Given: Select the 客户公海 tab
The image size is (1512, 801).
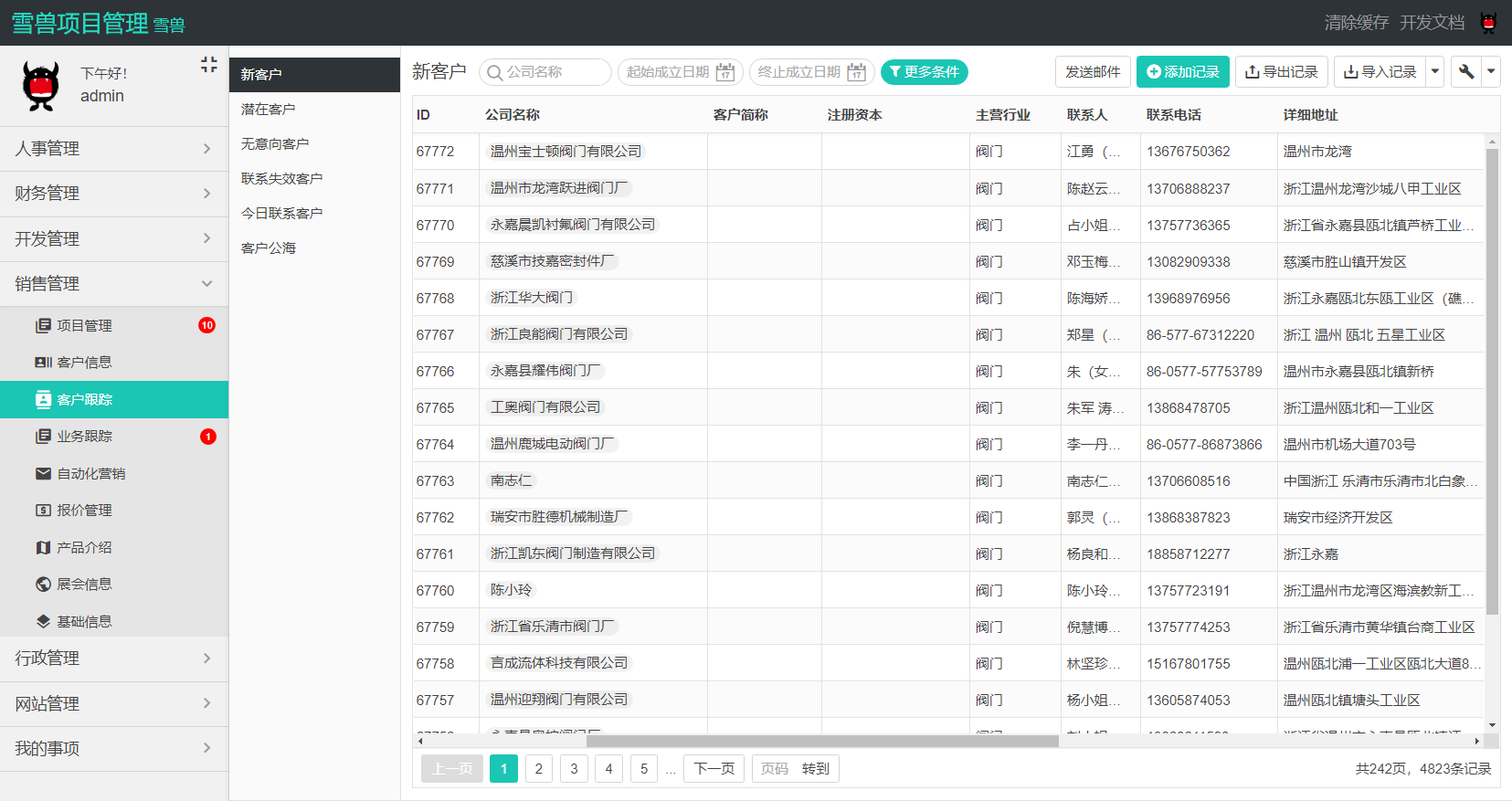Looking at the screenshot, I should click(x=269, y=248).
